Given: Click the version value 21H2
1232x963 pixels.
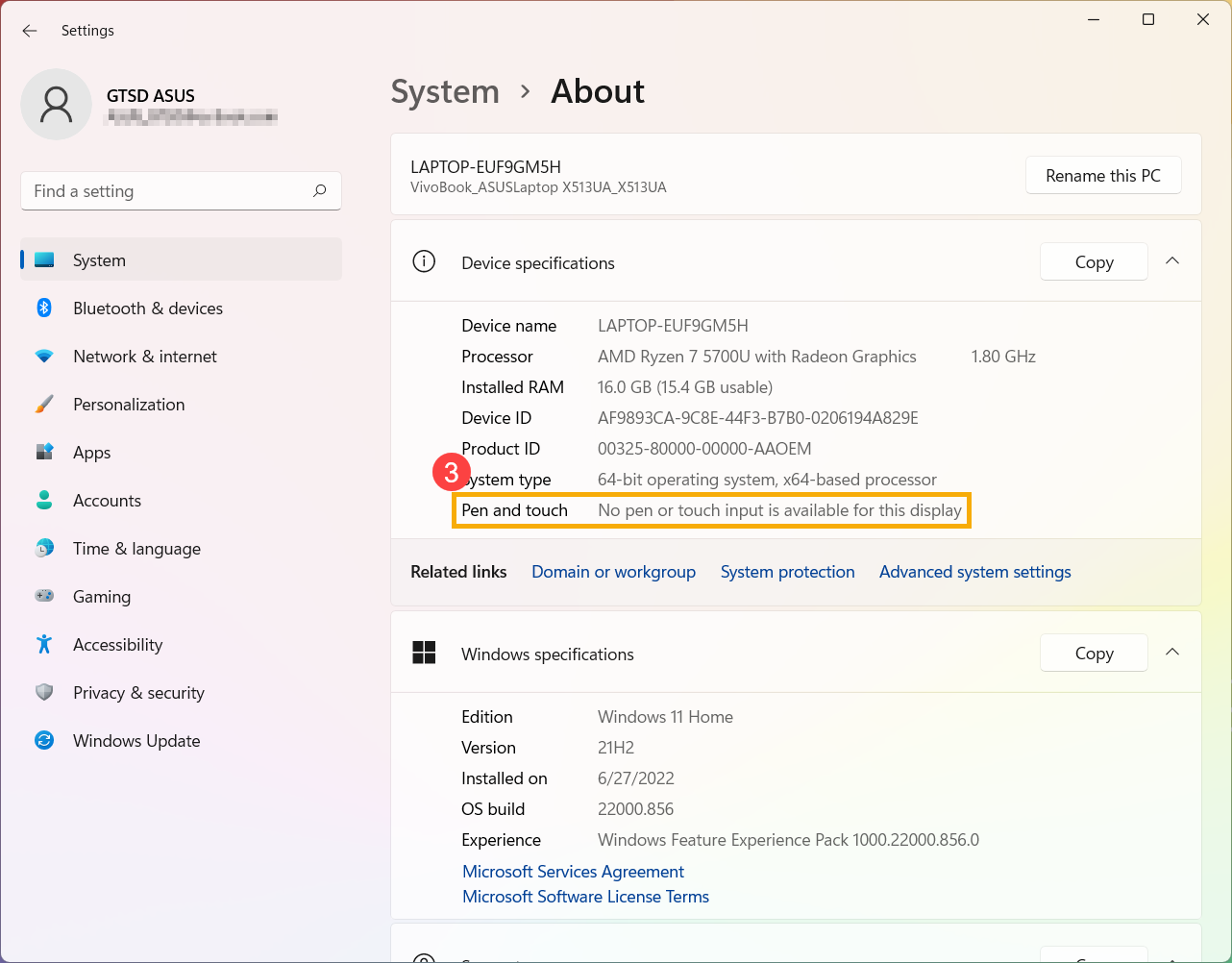Looking at the screenshot, I should click(x=616, y=748).
